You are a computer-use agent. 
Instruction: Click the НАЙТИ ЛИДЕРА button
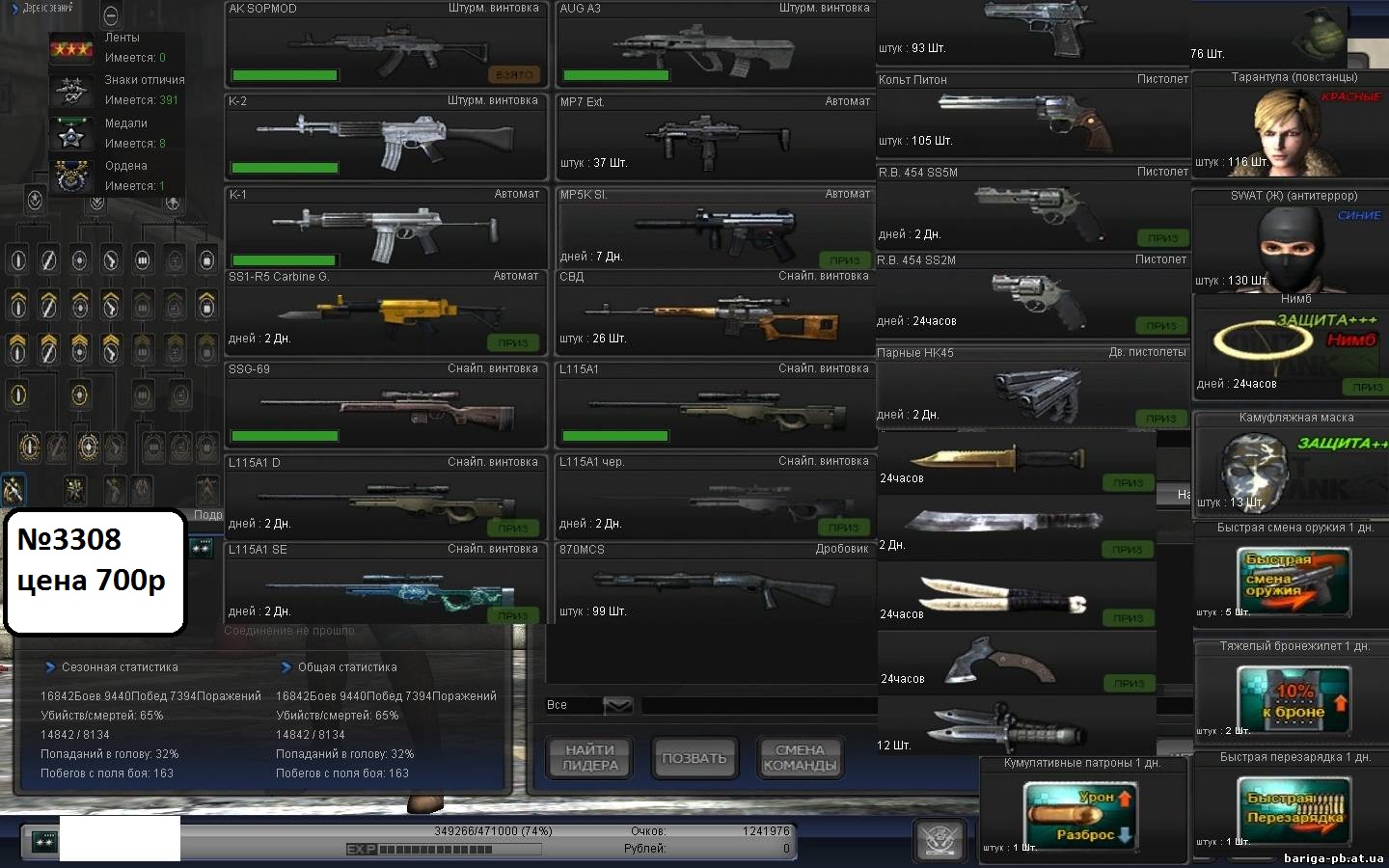(590, 758)
